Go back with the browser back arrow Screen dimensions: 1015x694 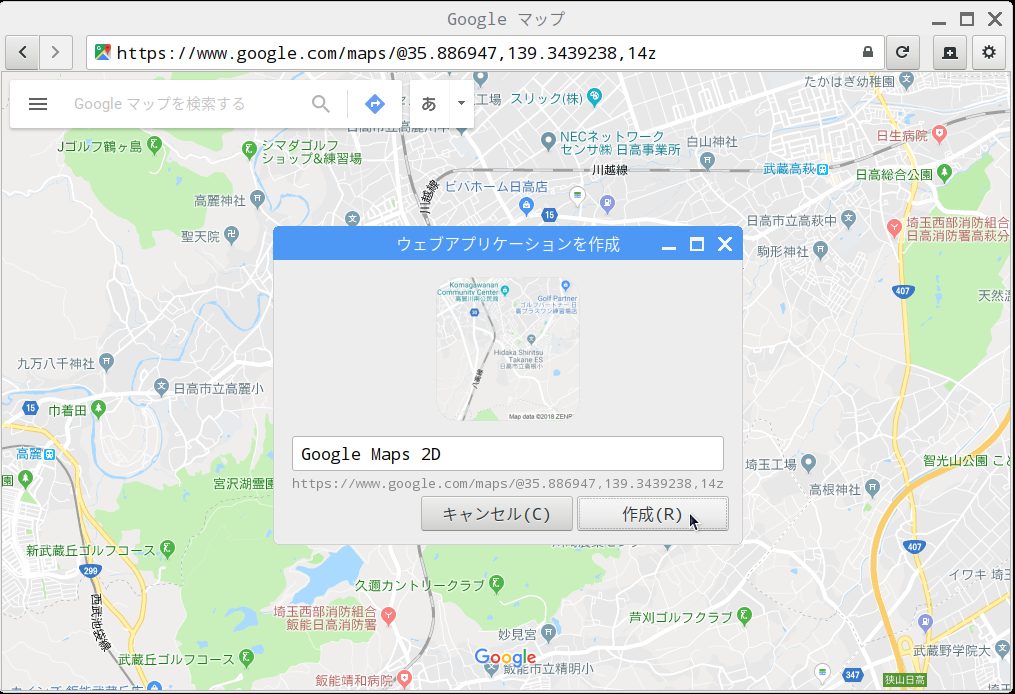coord(23,52)
